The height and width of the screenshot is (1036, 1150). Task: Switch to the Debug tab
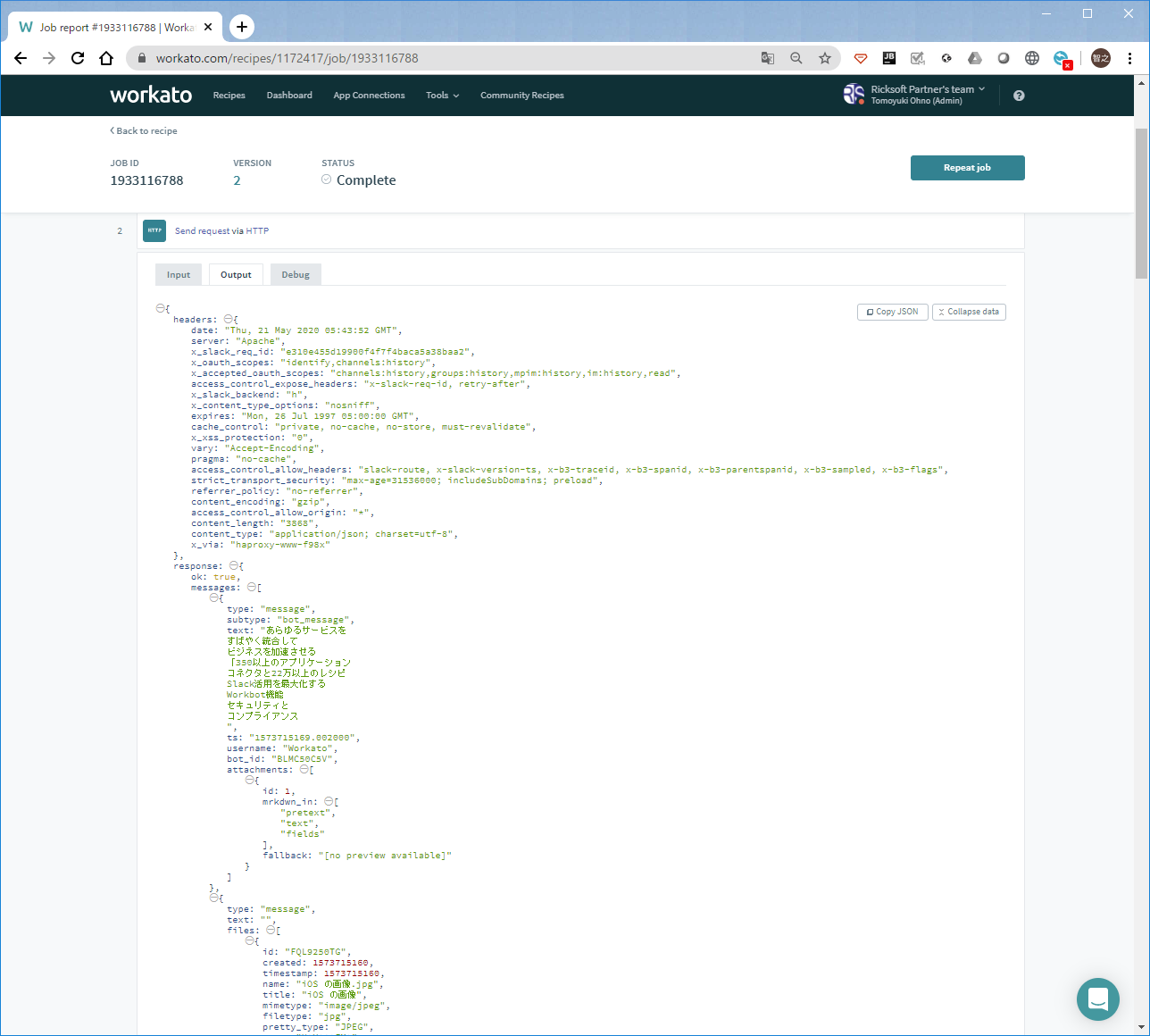coord(296,274)
